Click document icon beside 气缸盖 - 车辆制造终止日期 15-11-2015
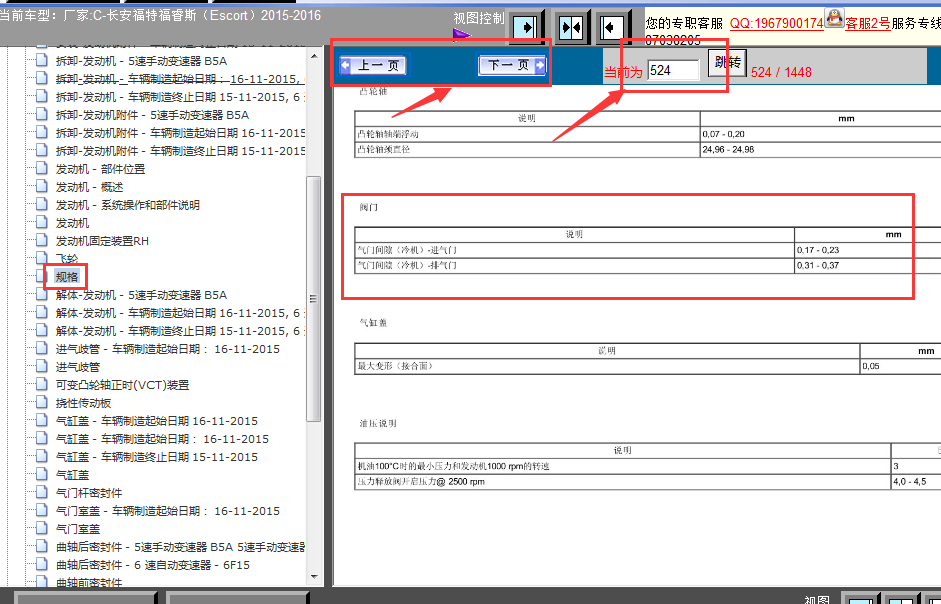 [41, 456]
